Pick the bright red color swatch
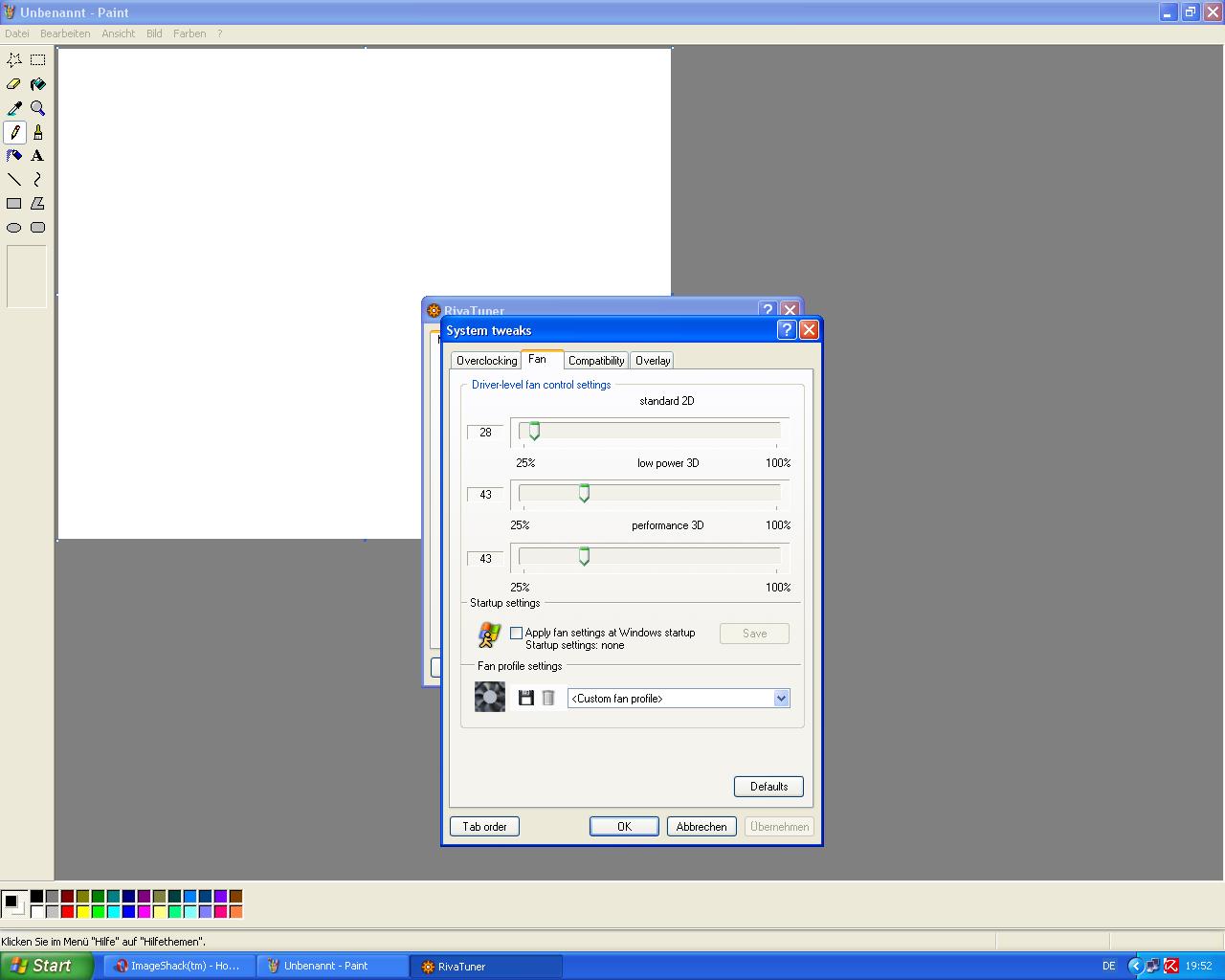The image size is (1225, 980). coord(67,912)
